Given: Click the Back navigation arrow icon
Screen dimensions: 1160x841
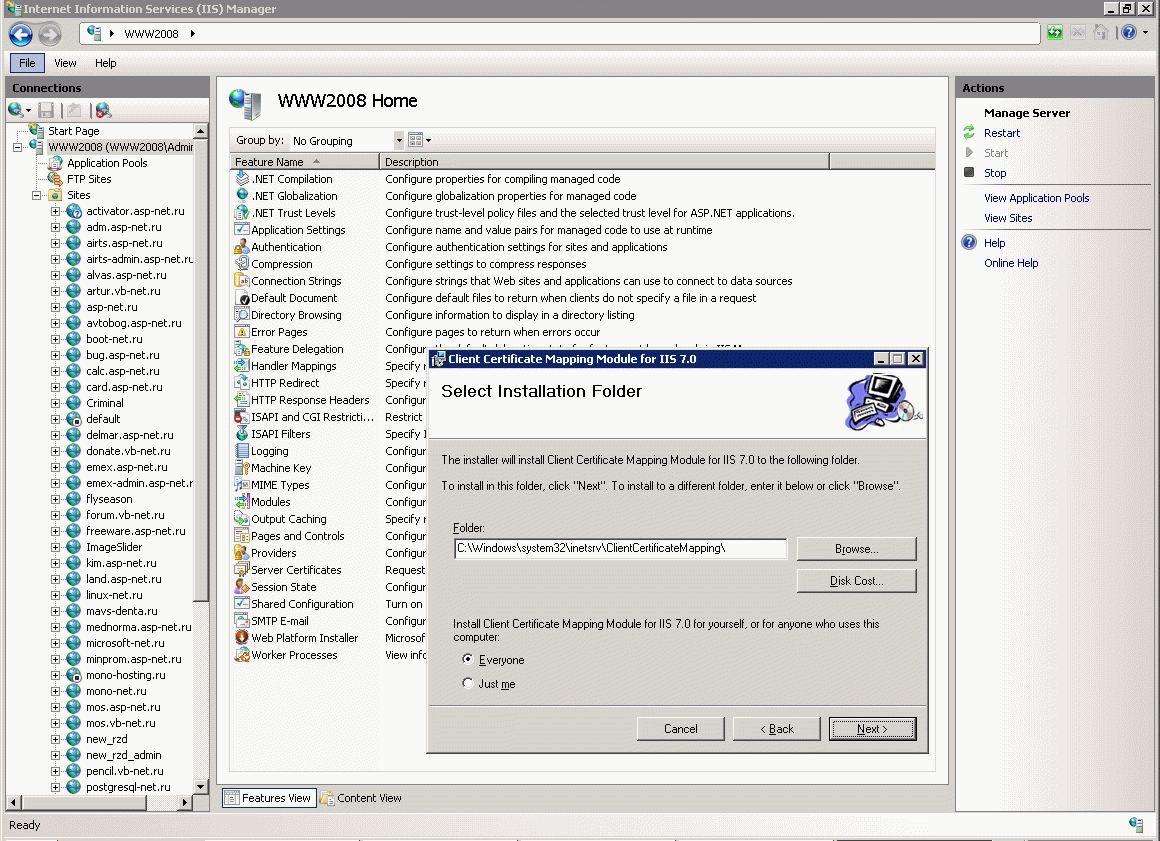Looking at the screenshot, I should [x=21, y=34].
